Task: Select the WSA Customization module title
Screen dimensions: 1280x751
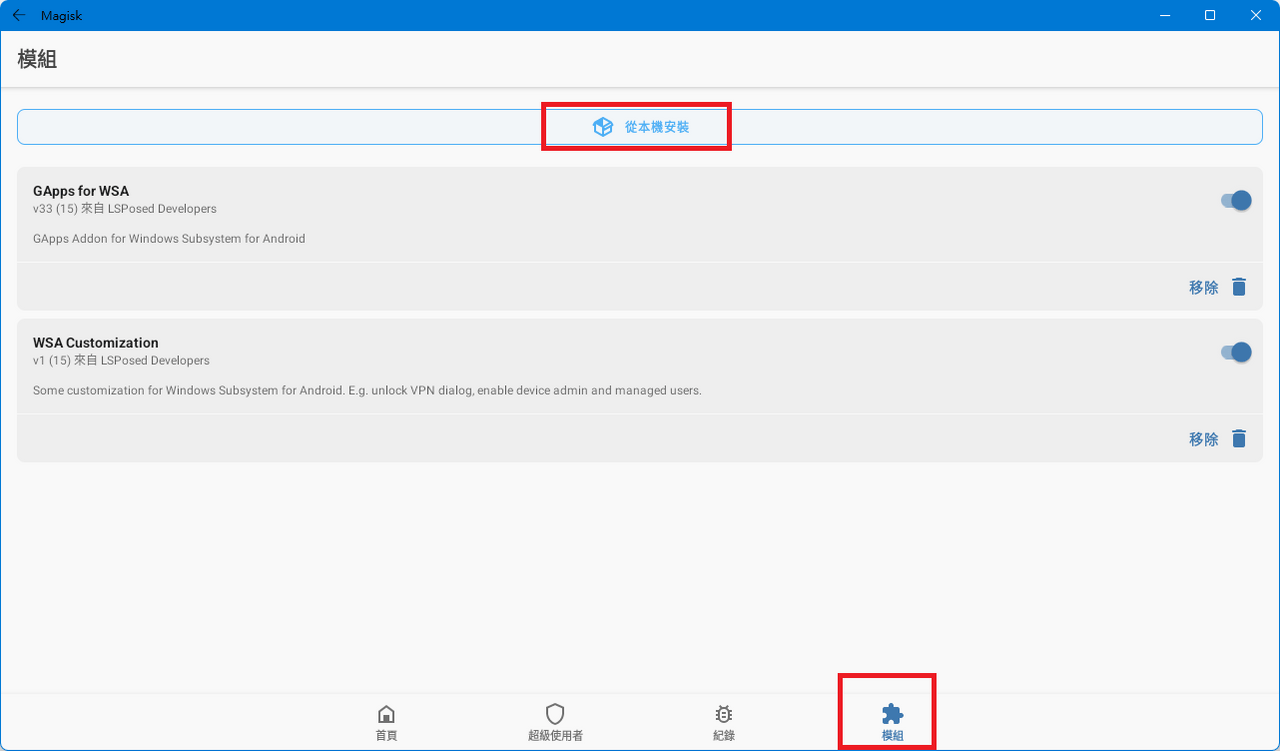Action: tap(96, 343)
